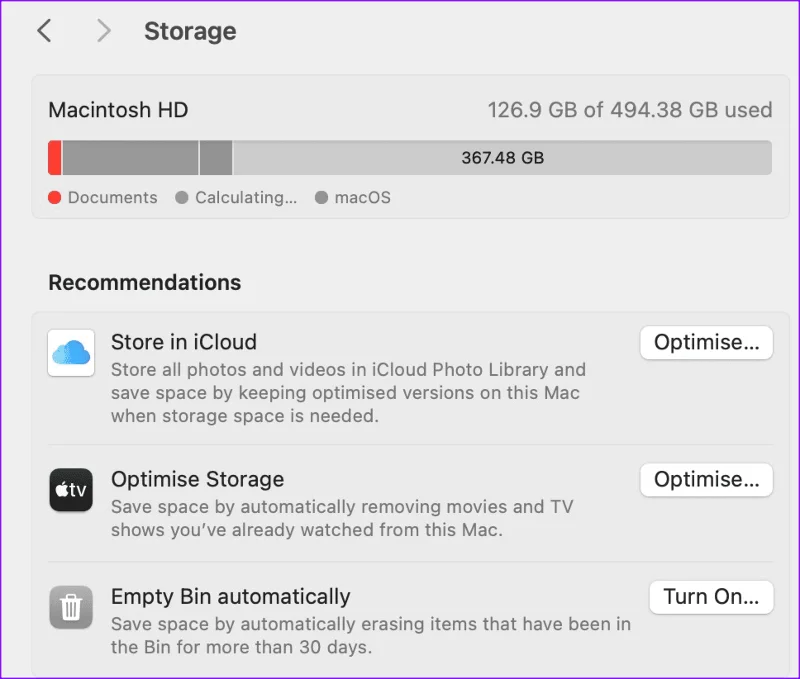
Task: Select the macOS storage bar segment
Action: point(216,158)
